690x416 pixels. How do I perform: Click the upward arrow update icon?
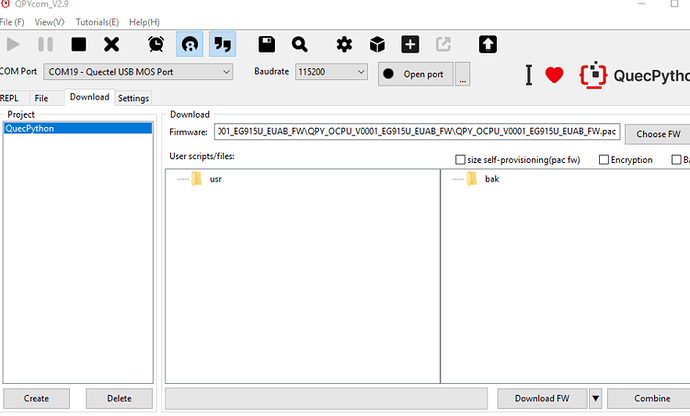click(487, 44)
